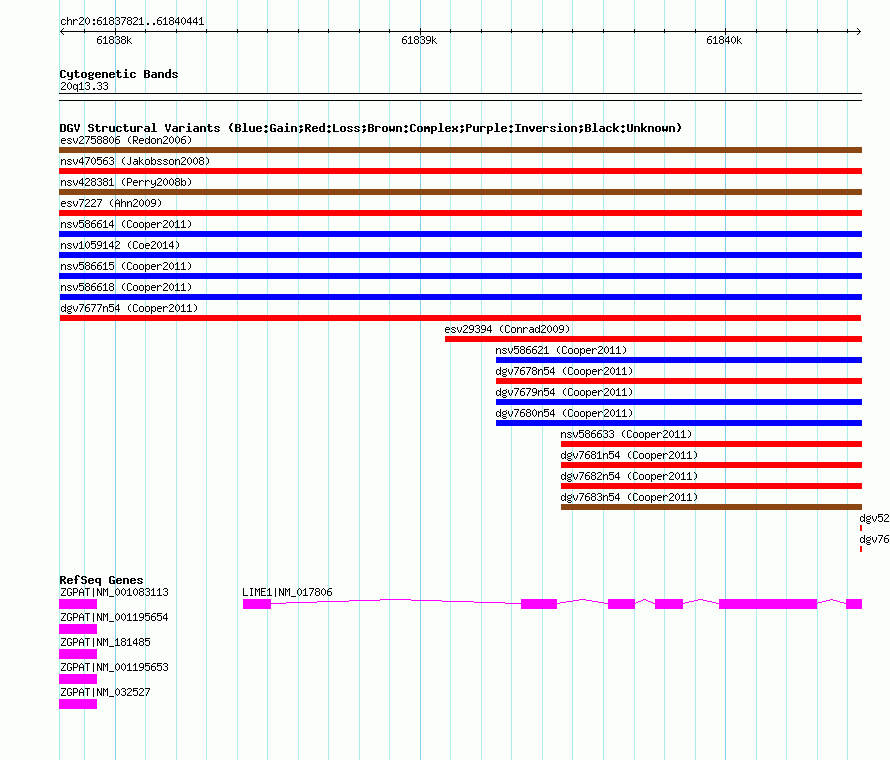890x760 pixels.
Task: Select the esv29394 (Conrad2009) red bar
Action: tap(653, 339)
